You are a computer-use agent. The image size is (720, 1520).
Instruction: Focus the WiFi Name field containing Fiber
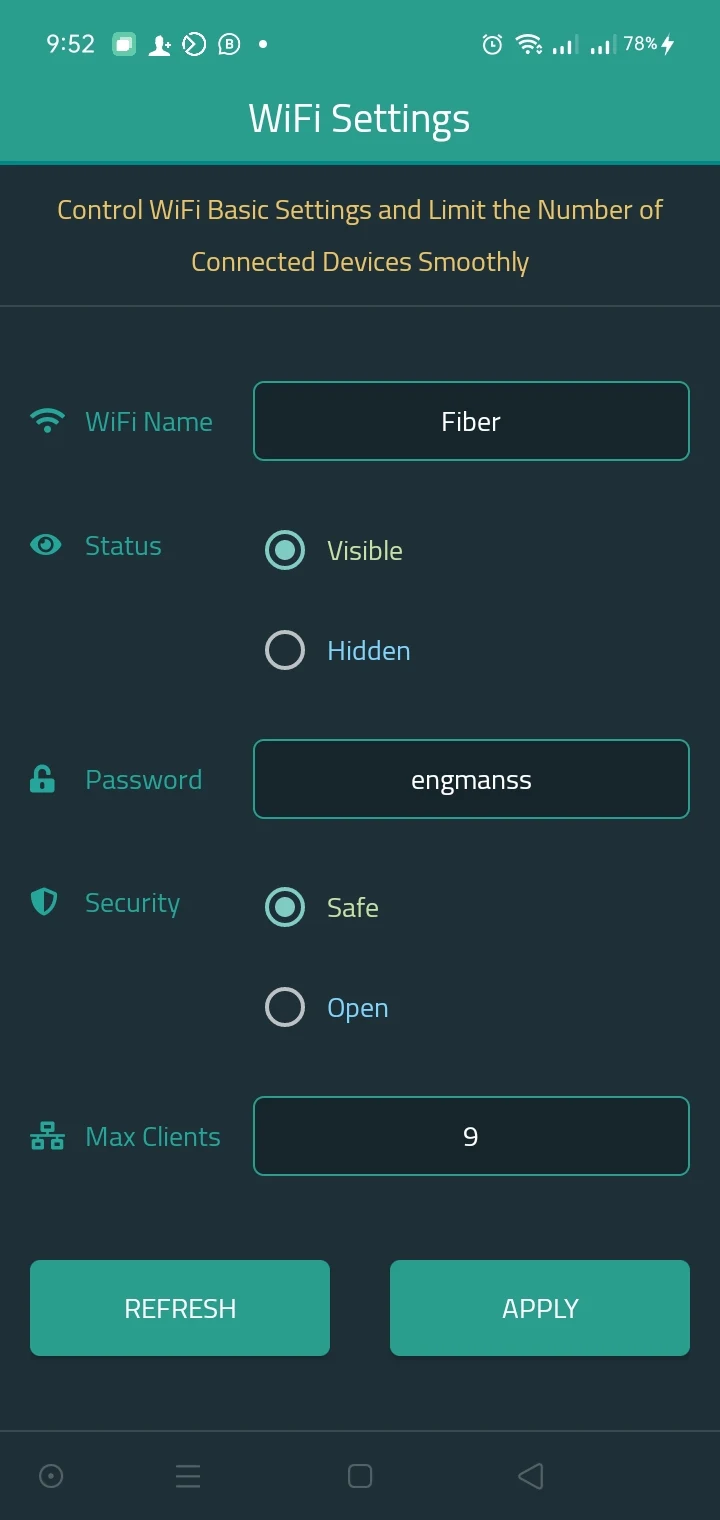pos(471,421)
